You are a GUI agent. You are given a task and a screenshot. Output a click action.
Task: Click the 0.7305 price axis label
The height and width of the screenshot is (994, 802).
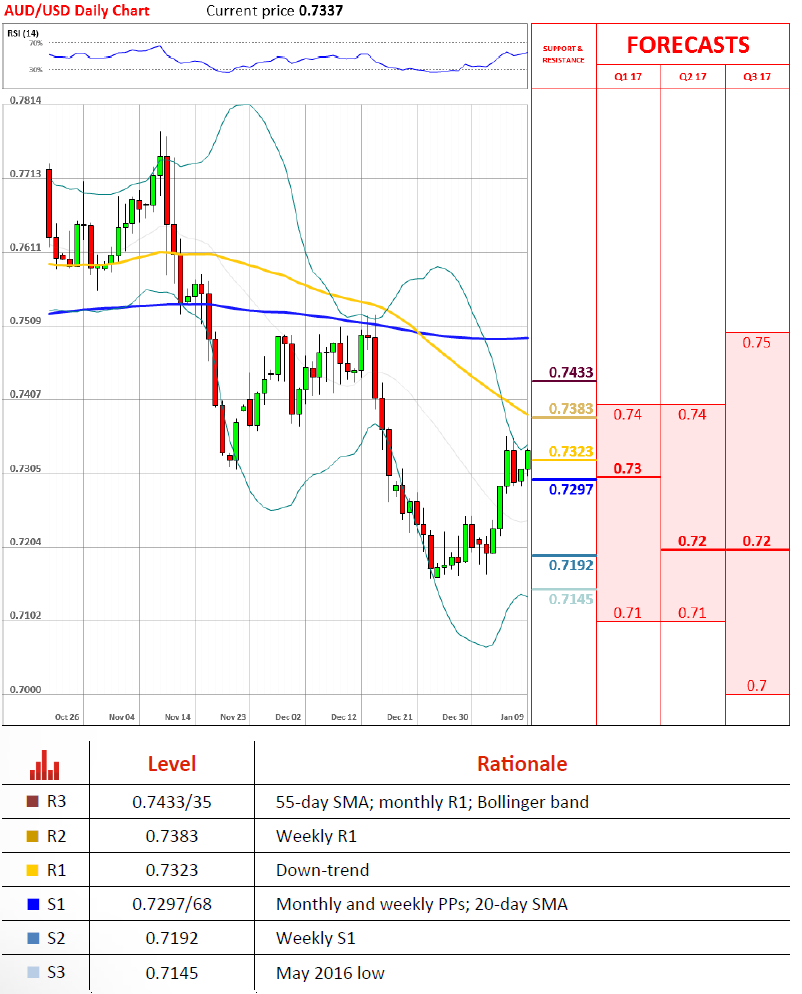coord(25,468)
